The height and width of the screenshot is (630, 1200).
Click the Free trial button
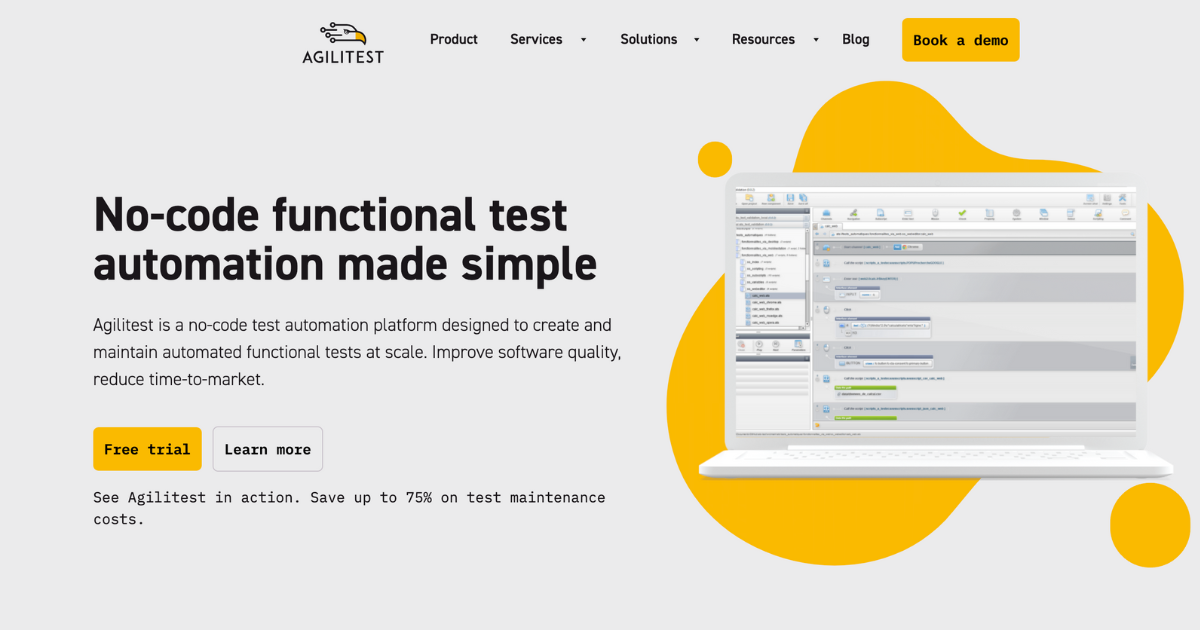(x=147, y=449)
